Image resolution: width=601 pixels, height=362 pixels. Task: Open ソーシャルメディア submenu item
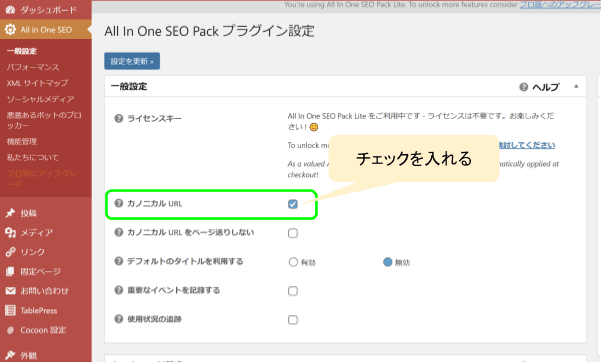tap(41, 99)
